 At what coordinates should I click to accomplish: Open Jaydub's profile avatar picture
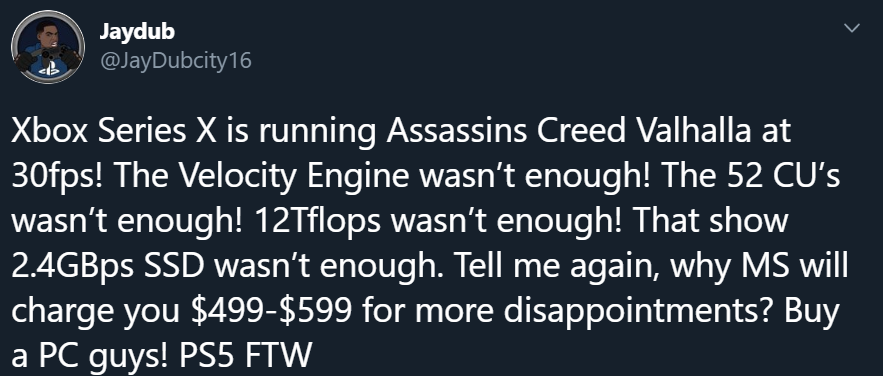click(48, 47)
